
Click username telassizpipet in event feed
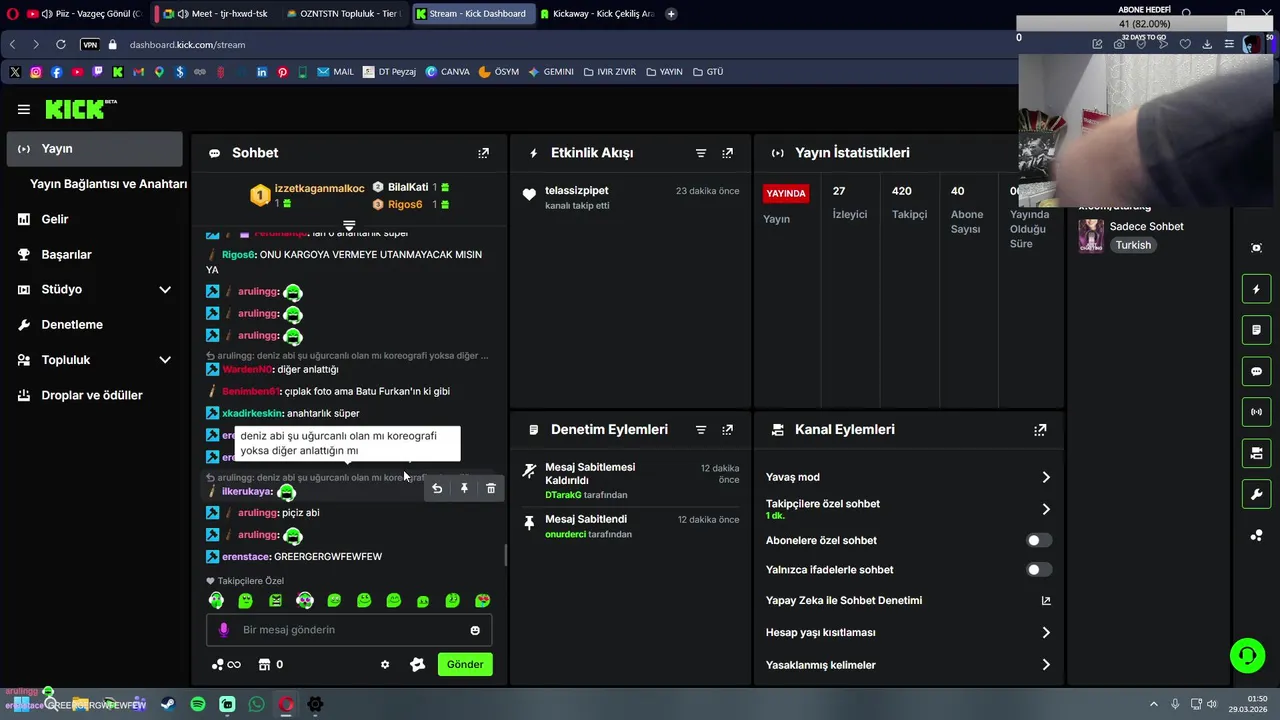(577, 191)
